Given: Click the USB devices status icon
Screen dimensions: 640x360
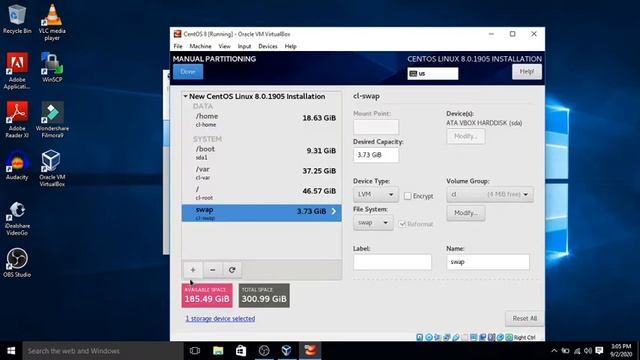Looking at the screenshot, I should pyautogui.click(x=456, y=337).
